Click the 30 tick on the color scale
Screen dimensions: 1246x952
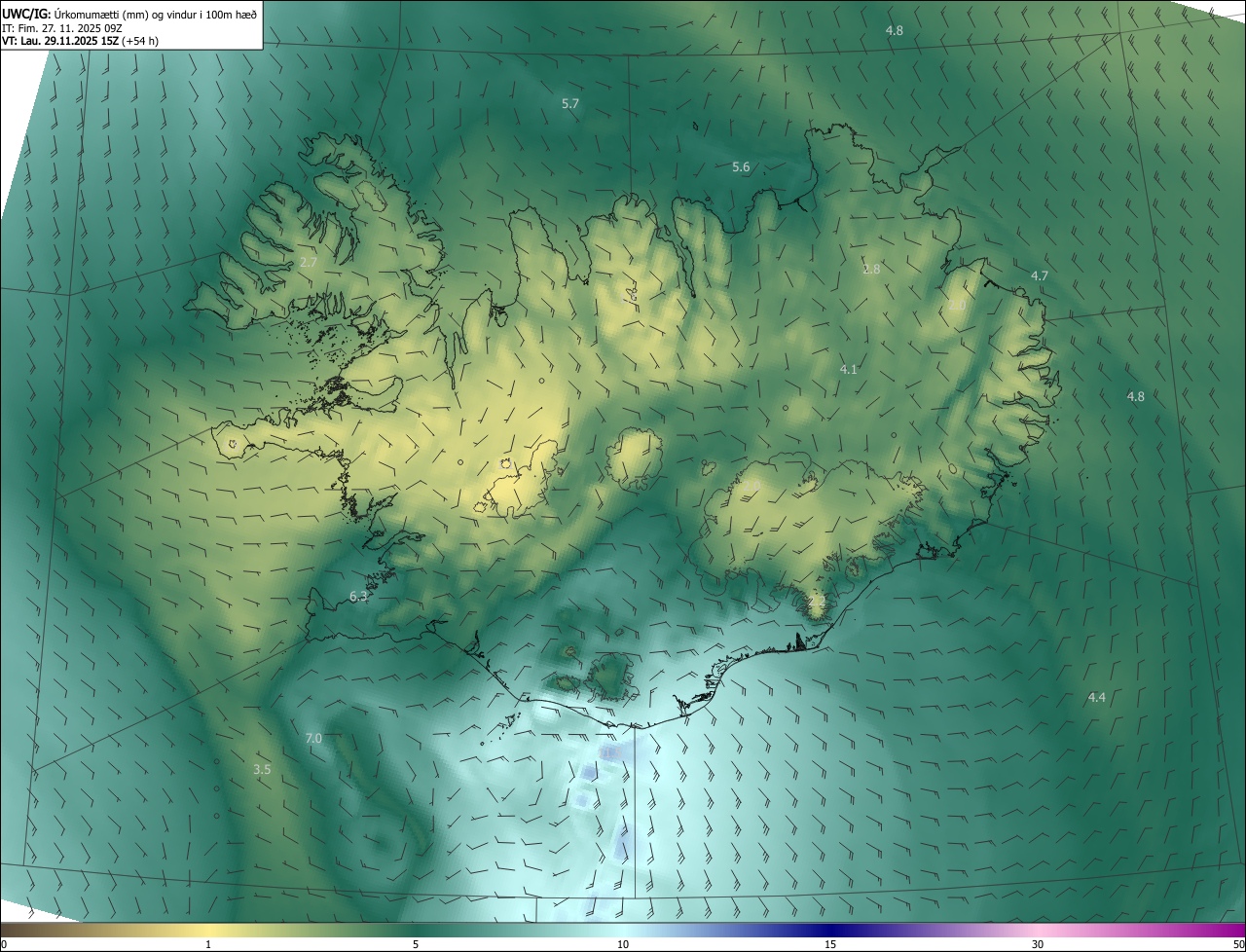[1038, 944]
